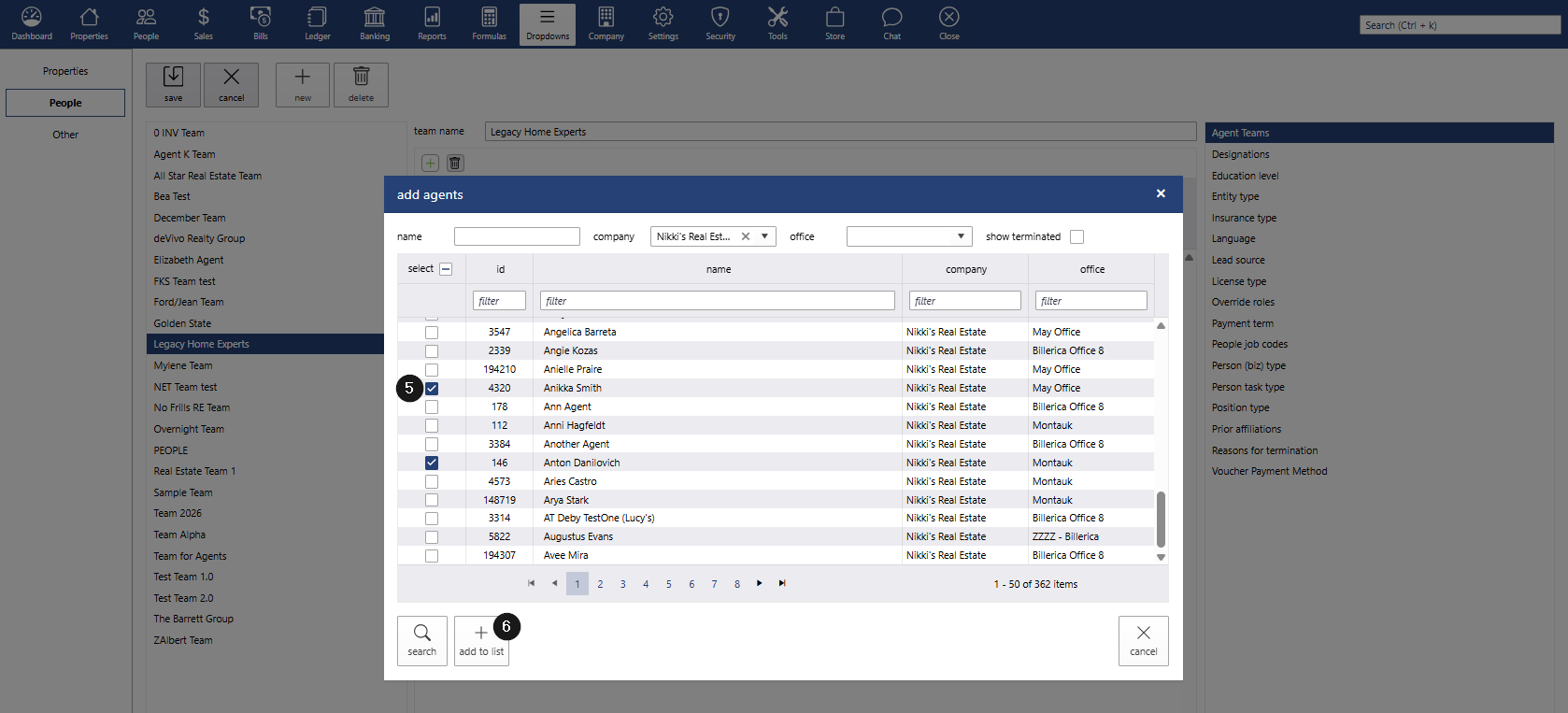
Task: Go to page 3 of results
Action: pos(623,584)
